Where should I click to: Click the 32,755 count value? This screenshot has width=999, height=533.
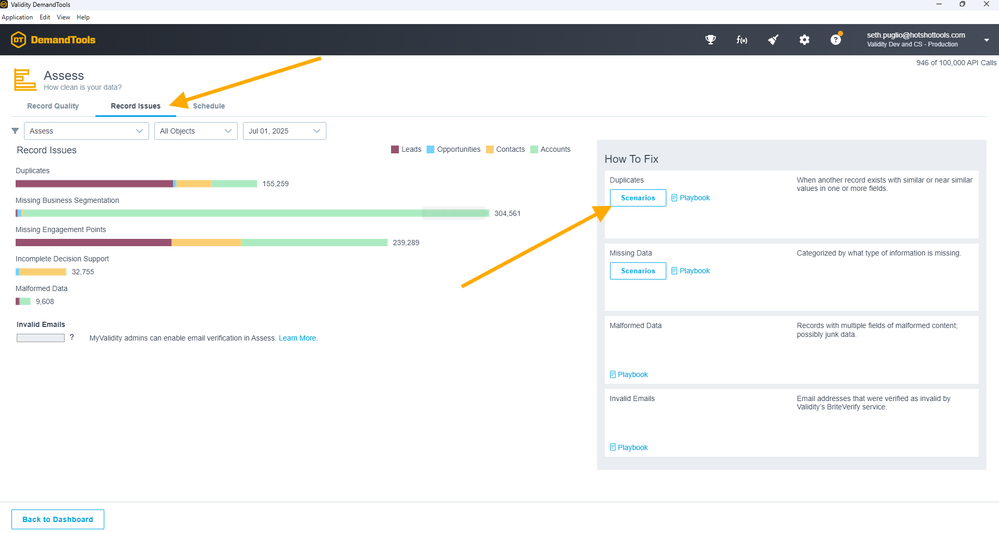tap(83, 272)
